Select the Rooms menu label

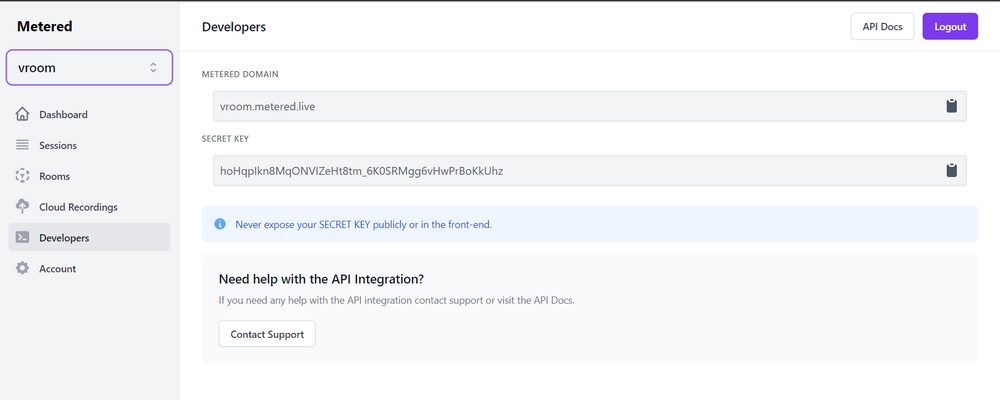[55, 176]
